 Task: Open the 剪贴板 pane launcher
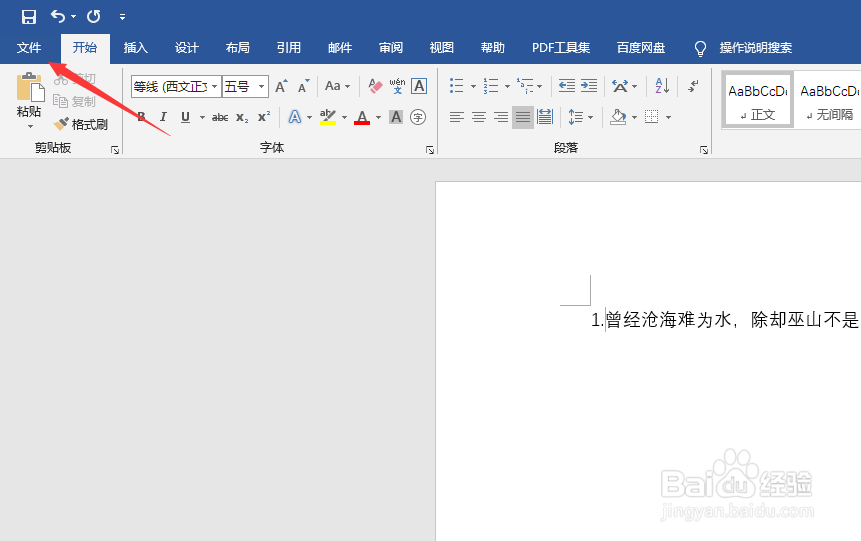point(115,150)
